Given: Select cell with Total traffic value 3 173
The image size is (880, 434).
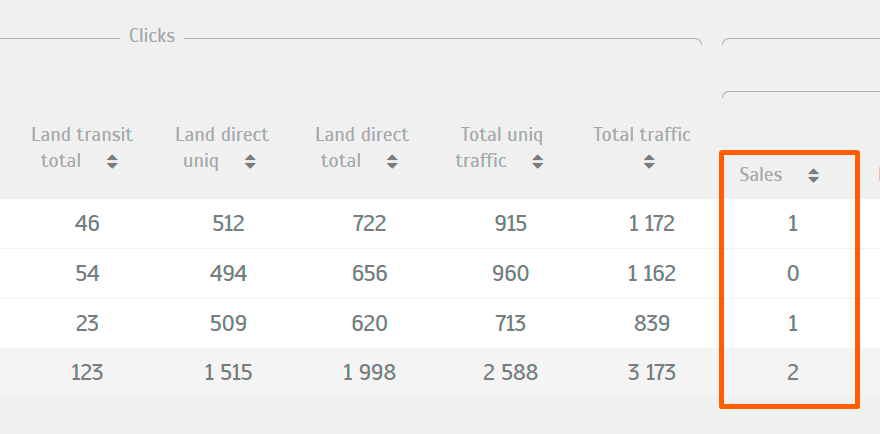Looking at the screenshot, I should tap(651, 373).
